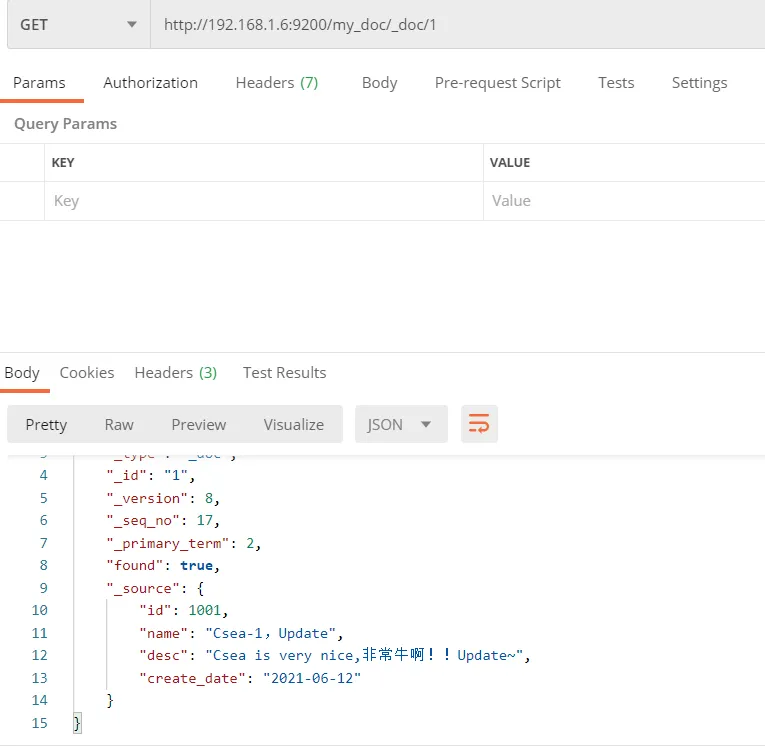
Task: Switch to Preview response view
Action: (x=198, y=424)
